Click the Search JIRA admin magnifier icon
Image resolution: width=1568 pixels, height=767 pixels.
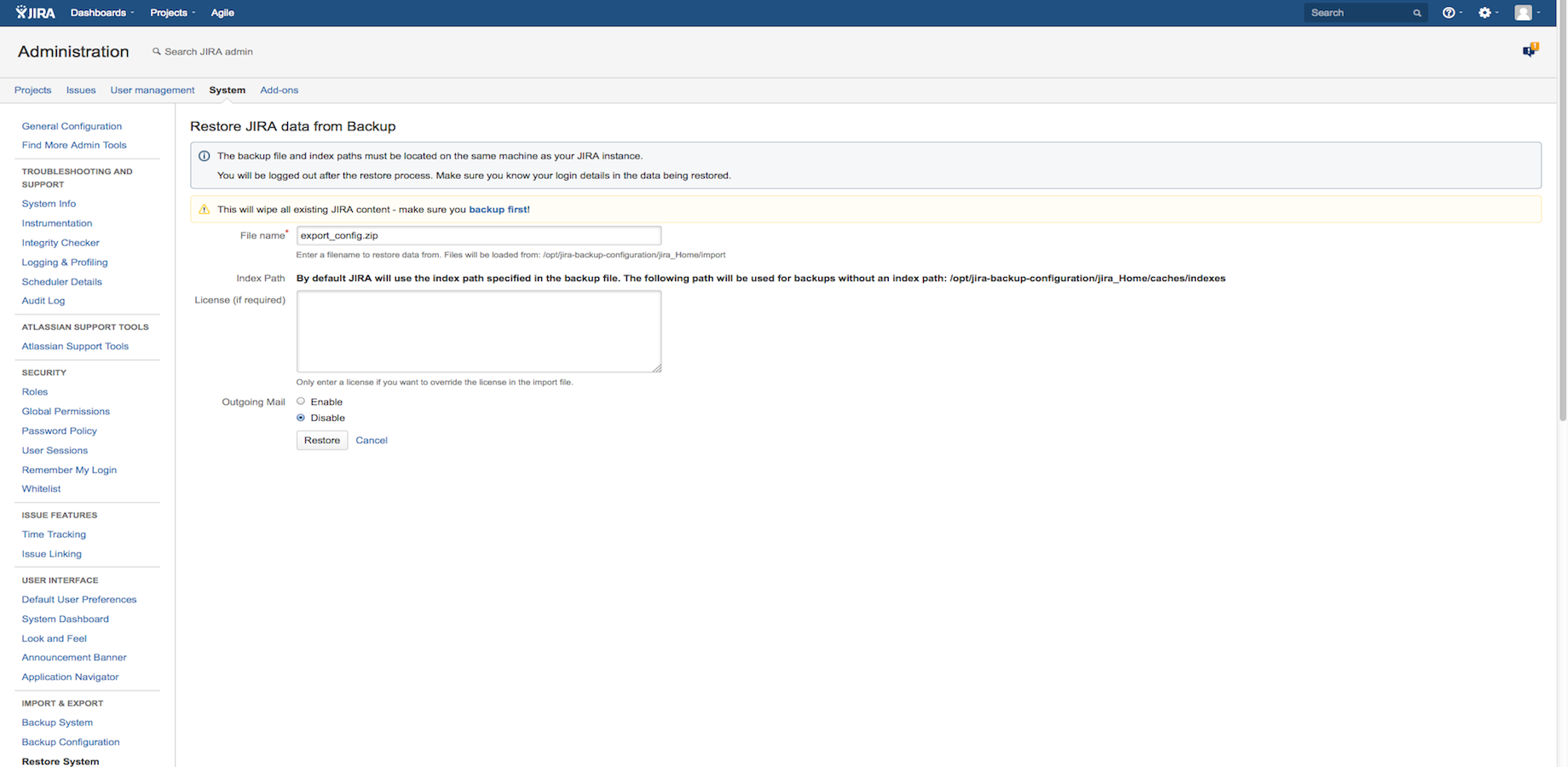(x=157, y=52)
